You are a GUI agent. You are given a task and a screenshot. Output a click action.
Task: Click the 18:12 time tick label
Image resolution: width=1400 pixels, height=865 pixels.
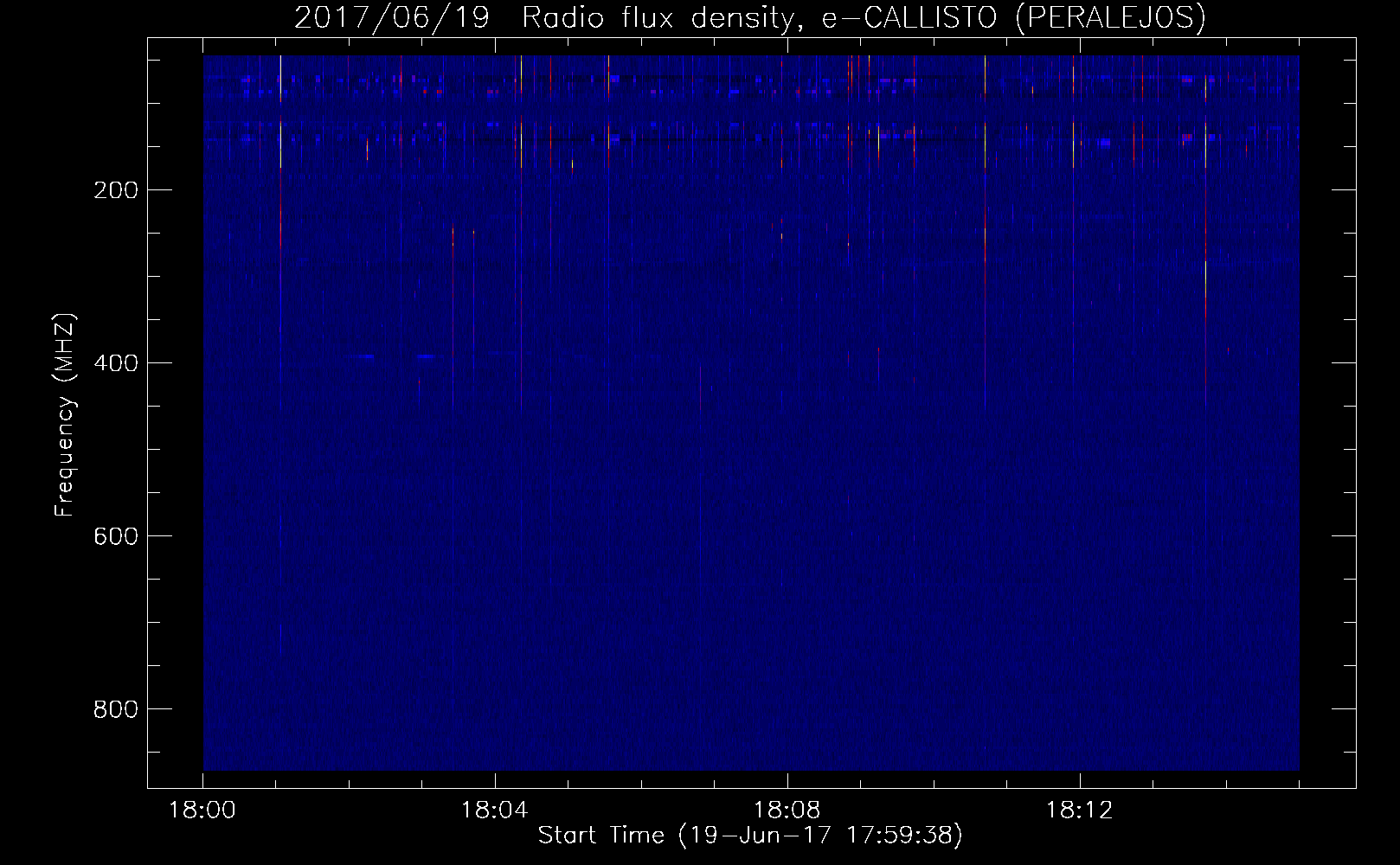[x=1080, y=811]
